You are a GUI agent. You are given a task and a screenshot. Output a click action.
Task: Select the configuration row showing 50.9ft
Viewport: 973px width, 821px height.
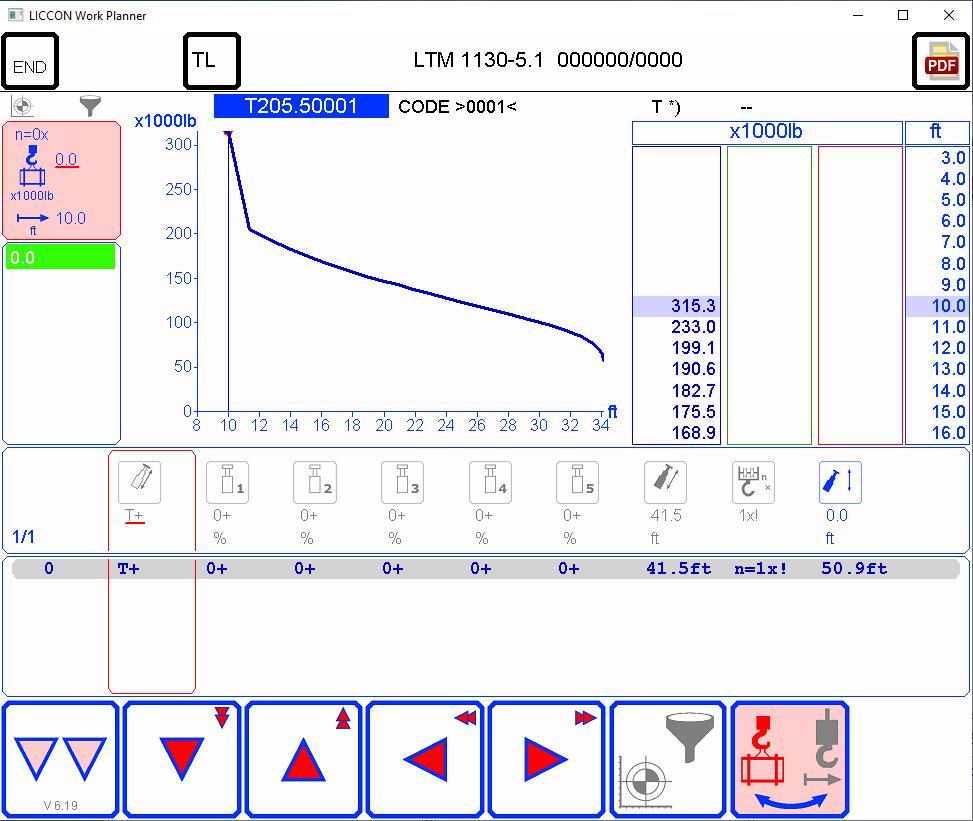point(486,568)
